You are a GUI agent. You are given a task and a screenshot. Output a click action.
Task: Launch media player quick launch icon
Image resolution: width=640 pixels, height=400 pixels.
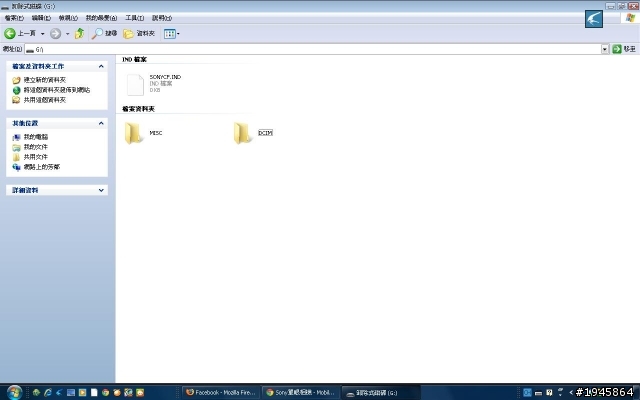coord(82,393)
